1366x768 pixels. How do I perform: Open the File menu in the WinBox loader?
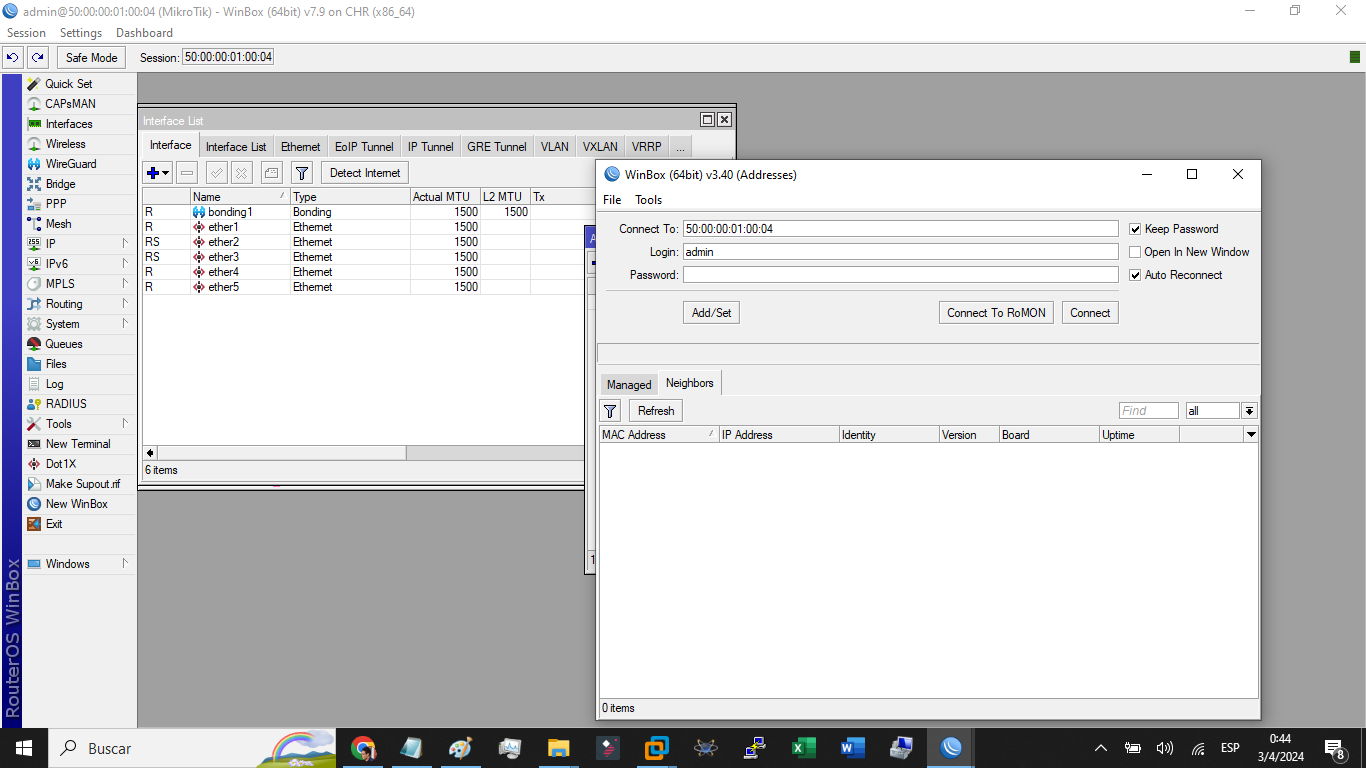click(612, 200)
